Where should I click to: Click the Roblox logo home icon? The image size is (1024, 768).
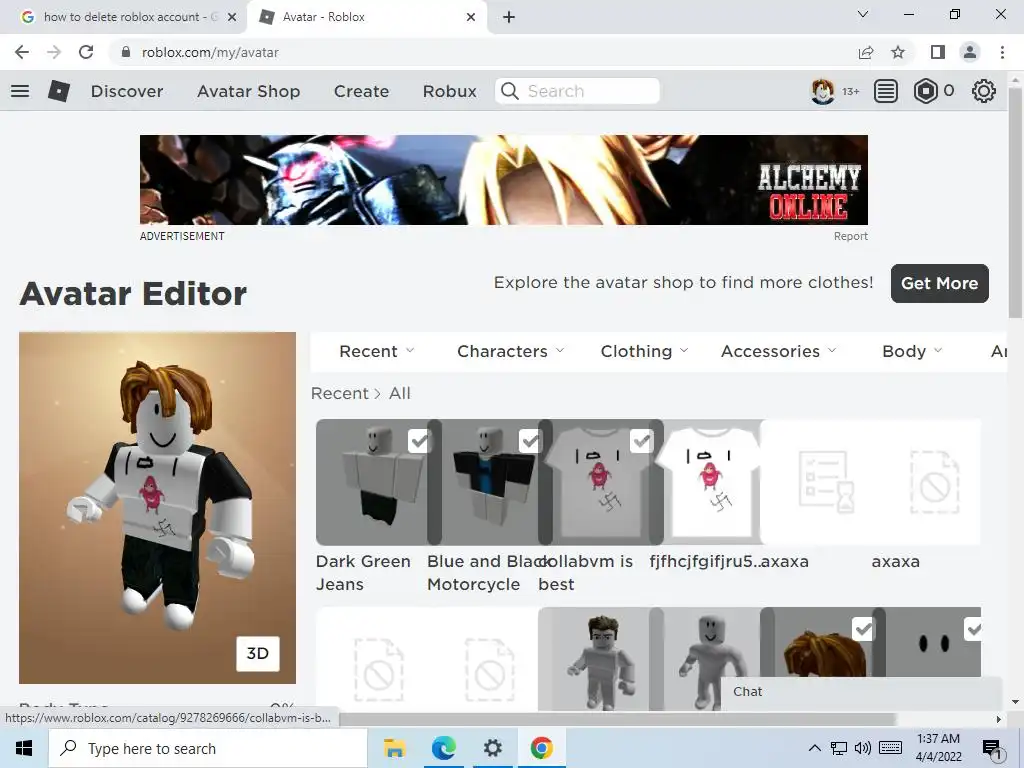tap(59, 91)
